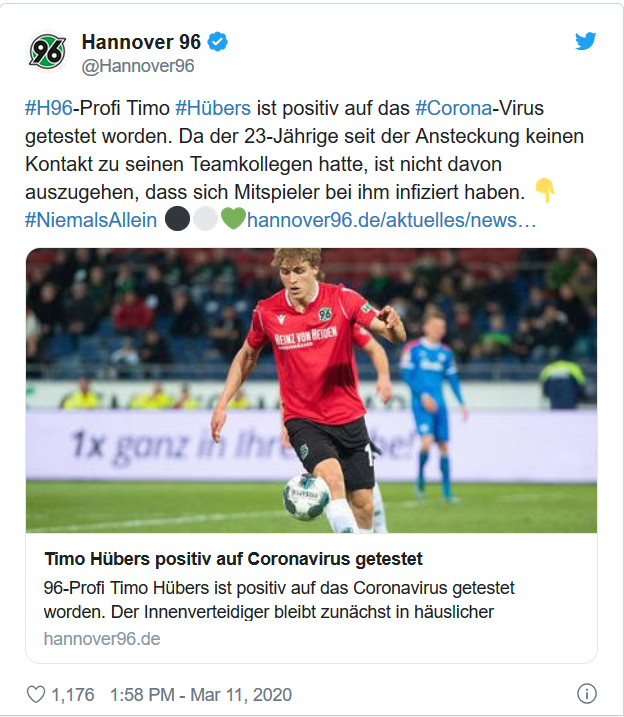Like the tweet with the heart icon
Viewport: 624px width, 717px height.
(x=36, y=693)
